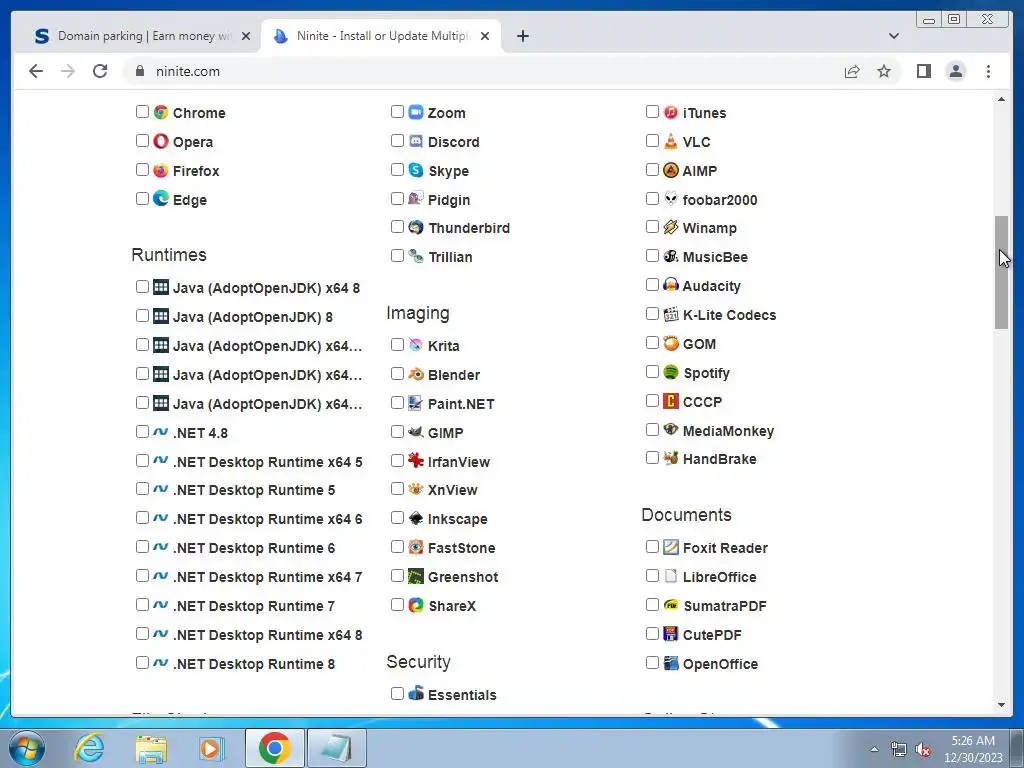
Task: Share this page via share icon
Action: [x=852, y=71]
